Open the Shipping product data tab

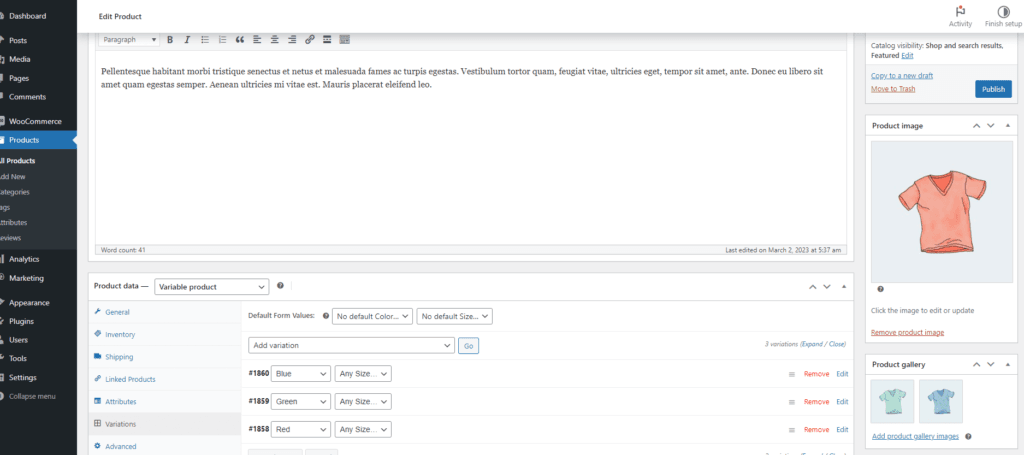[x=165, y=357]
